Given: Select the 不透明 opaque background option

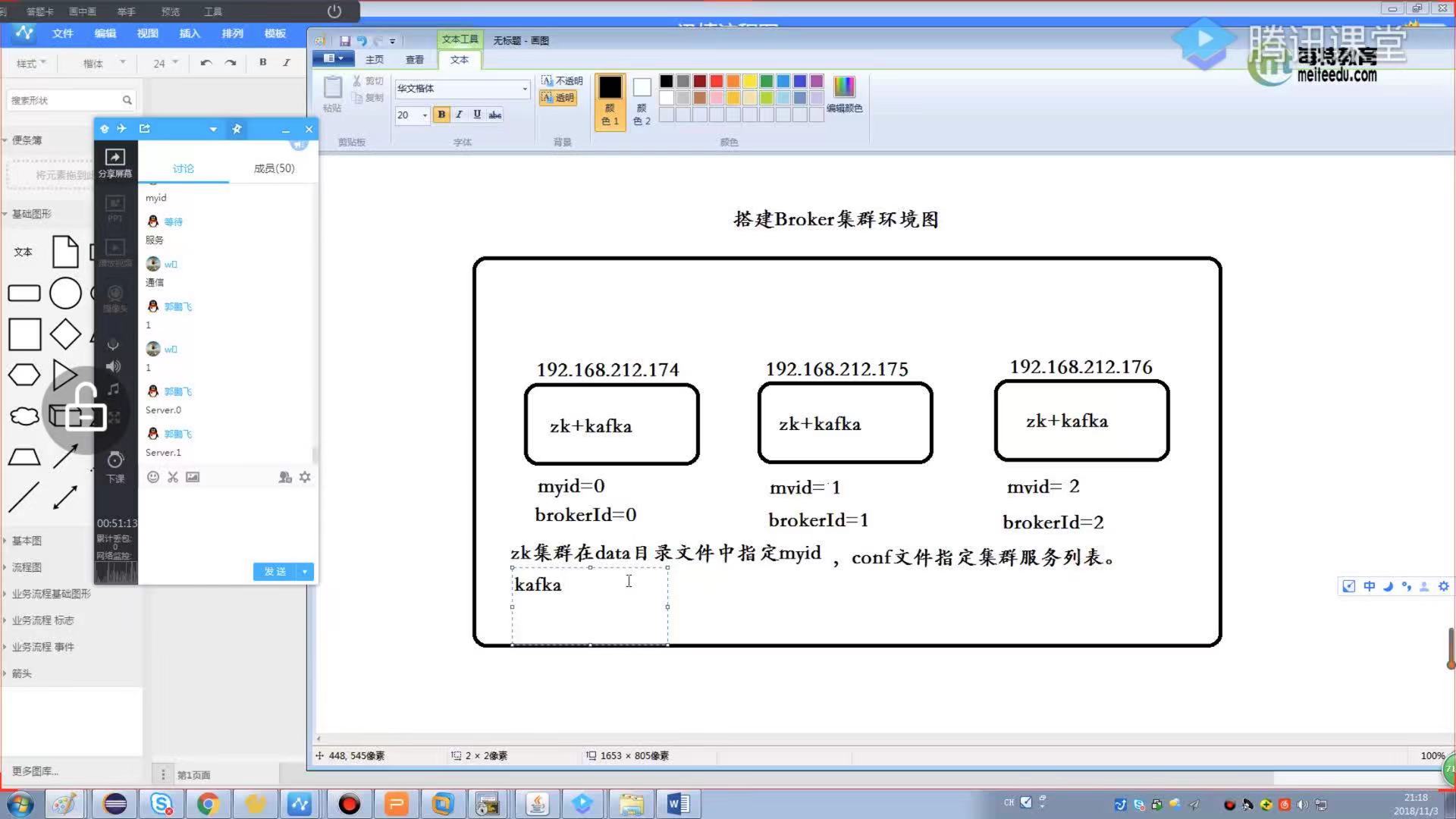Looking at the screenshot, I should coord(561,80).
